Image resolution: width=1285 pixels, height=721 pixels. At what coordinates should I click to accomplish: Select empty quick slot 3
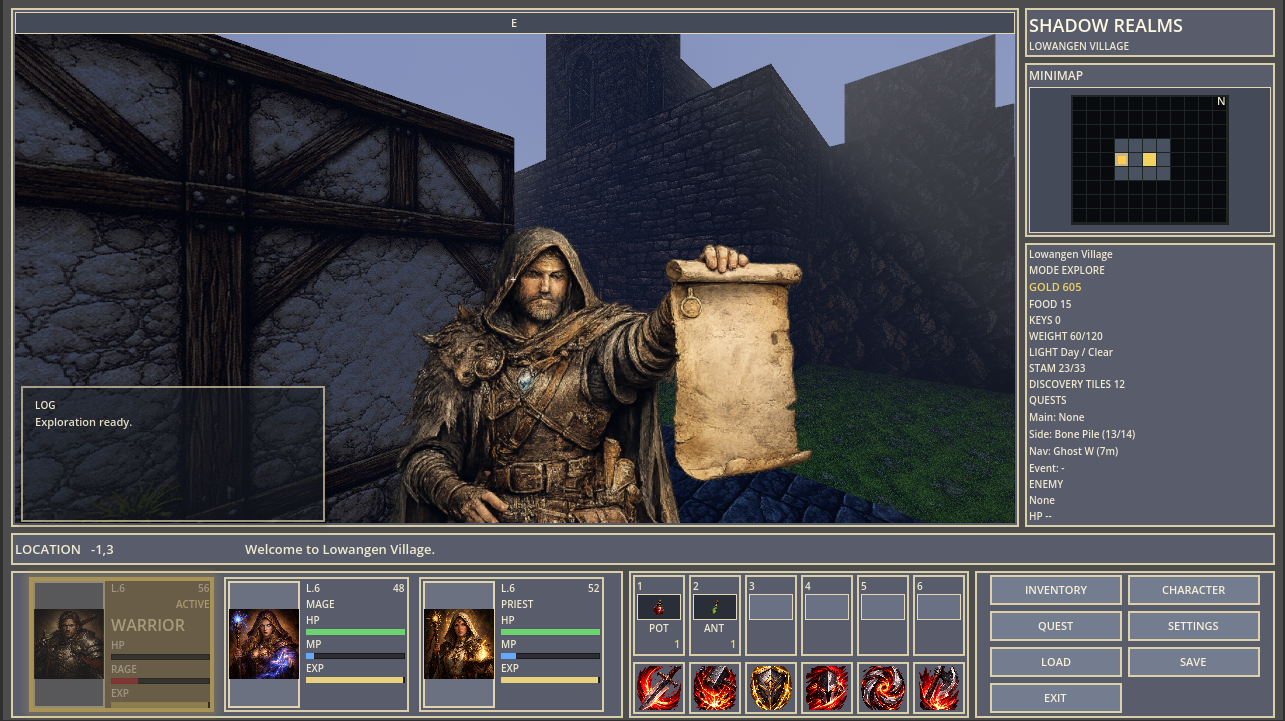(x=771, y=615)
